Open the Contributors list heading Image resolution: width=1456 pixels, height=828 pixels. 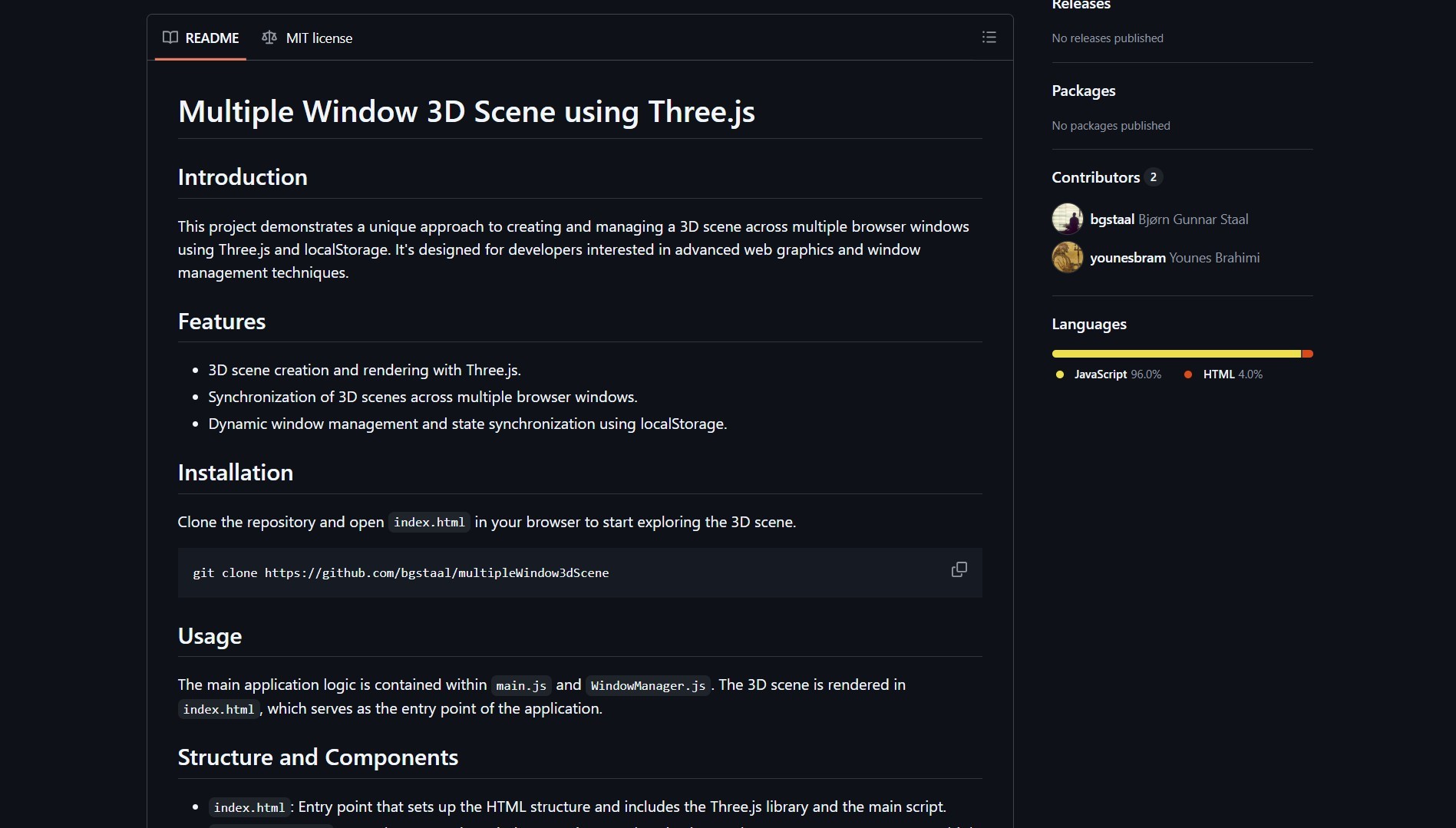pyautogui.click(x=1095, y=177)
